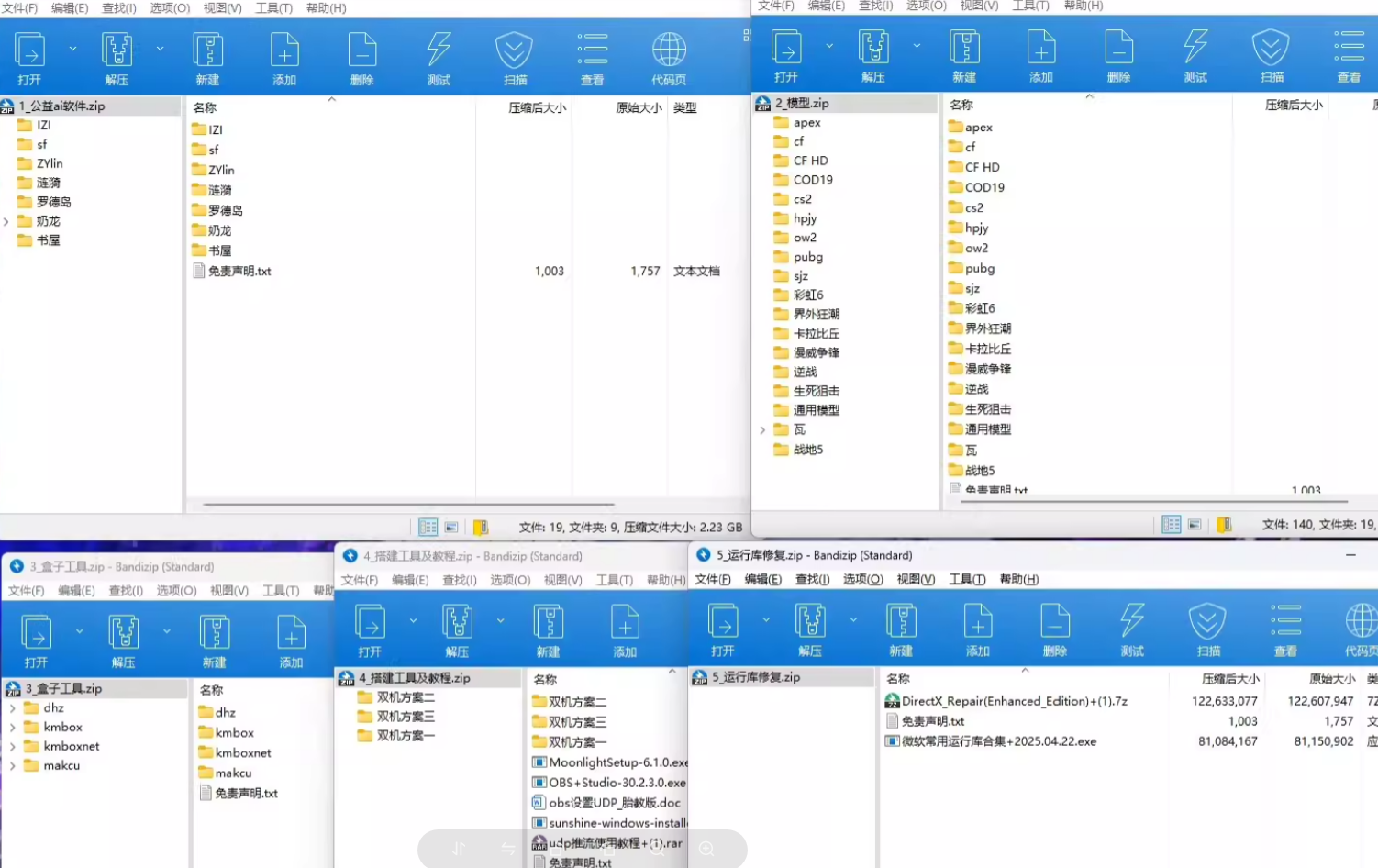Open 选项(O) menu in 5_运行库修复.zip window
This screenshot has height=868, width=1378.
point(862,579)
